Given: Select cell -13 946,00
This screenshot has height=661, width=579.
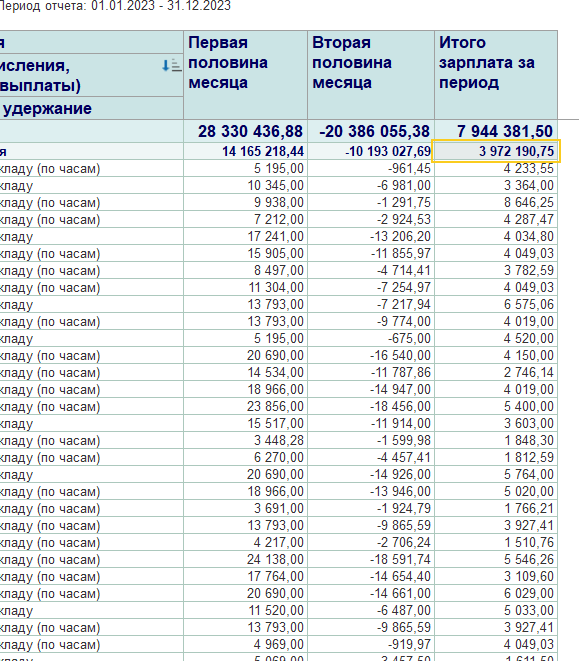Looking at the screenshot, I should point(371,491).
